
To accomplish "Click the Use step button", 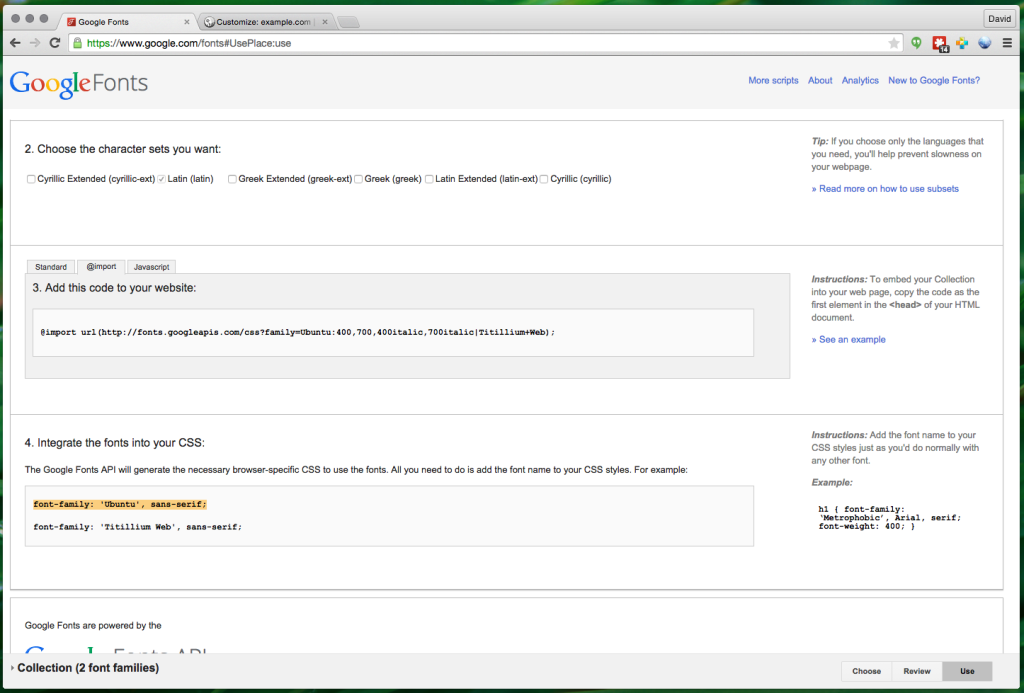I will 967,671.
